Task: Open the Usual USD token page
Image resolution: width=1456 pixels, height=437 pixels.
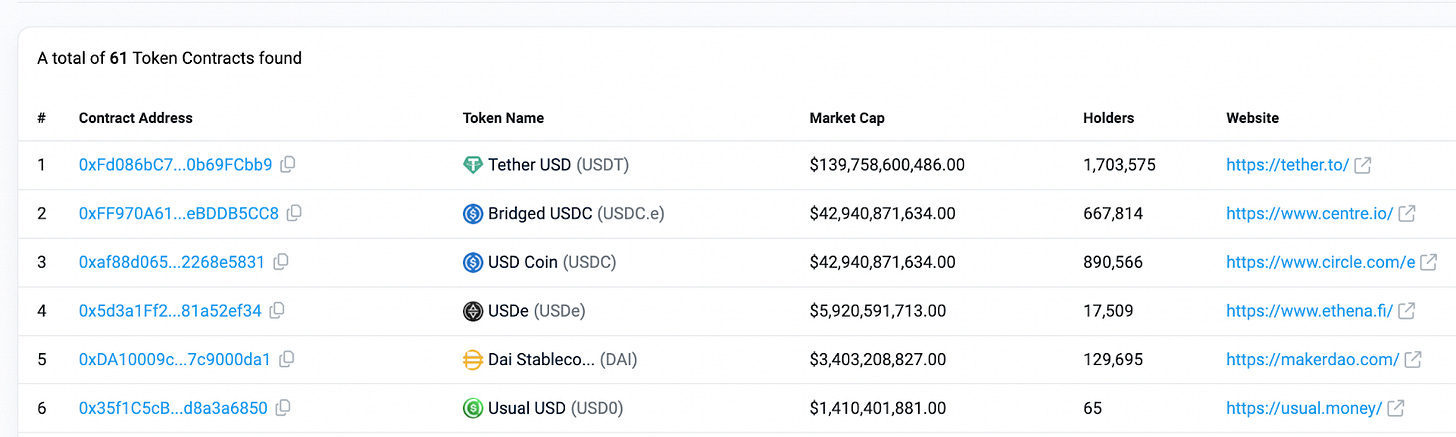Action: pos(528,408)
